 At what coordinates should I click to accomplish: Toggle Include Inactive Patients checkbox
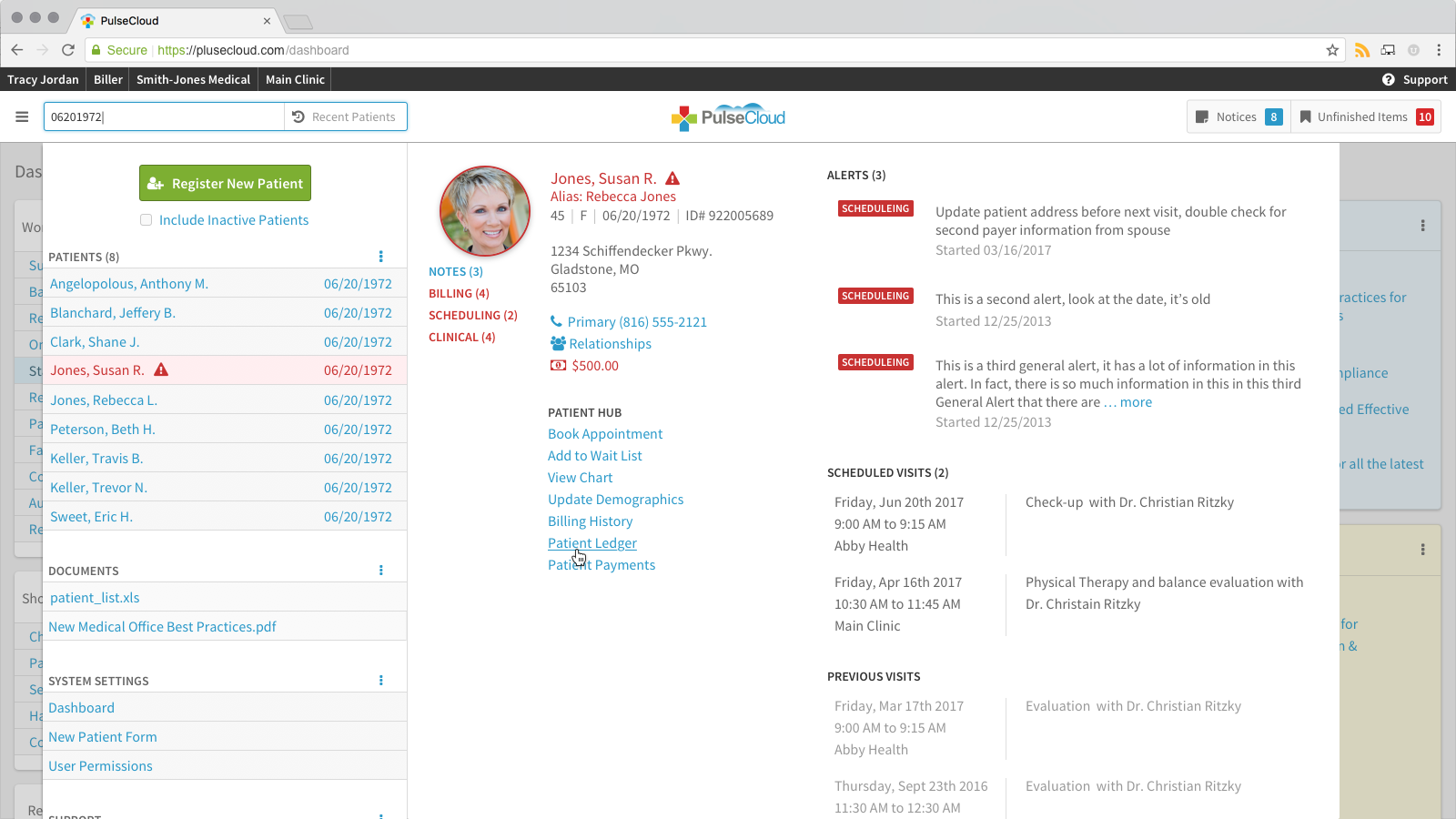[x=146, y=220]
